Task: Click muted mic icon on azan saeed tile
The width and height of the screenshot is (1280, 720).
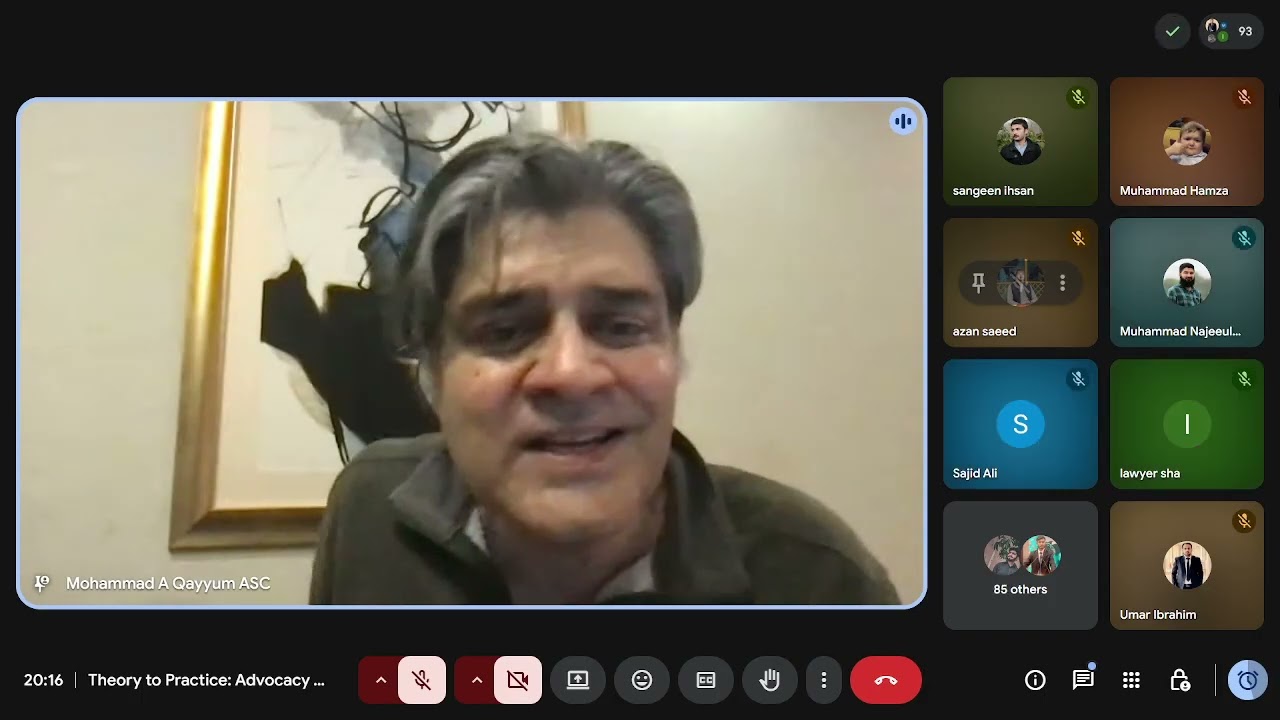Action: pos(1078,238)
